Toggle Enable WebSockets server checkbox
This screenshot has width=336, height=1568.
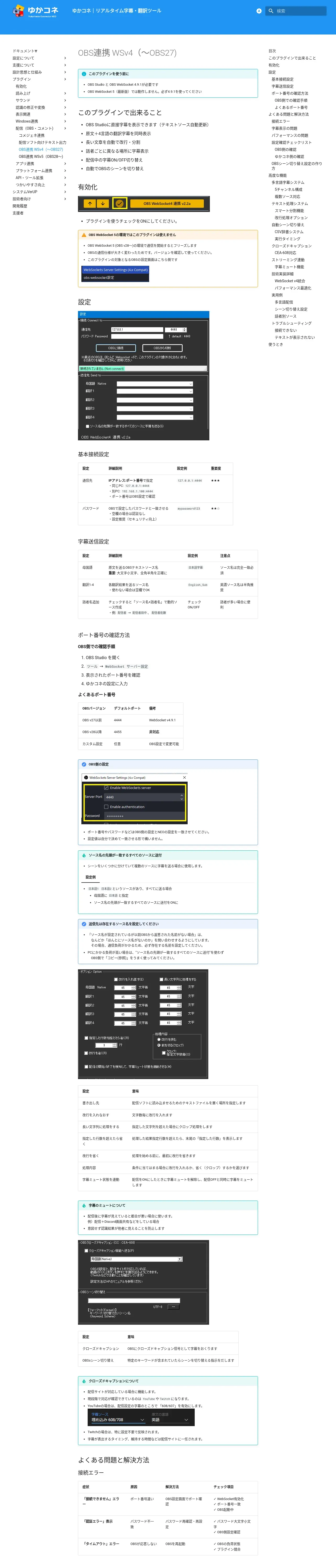tap(106, 788)
